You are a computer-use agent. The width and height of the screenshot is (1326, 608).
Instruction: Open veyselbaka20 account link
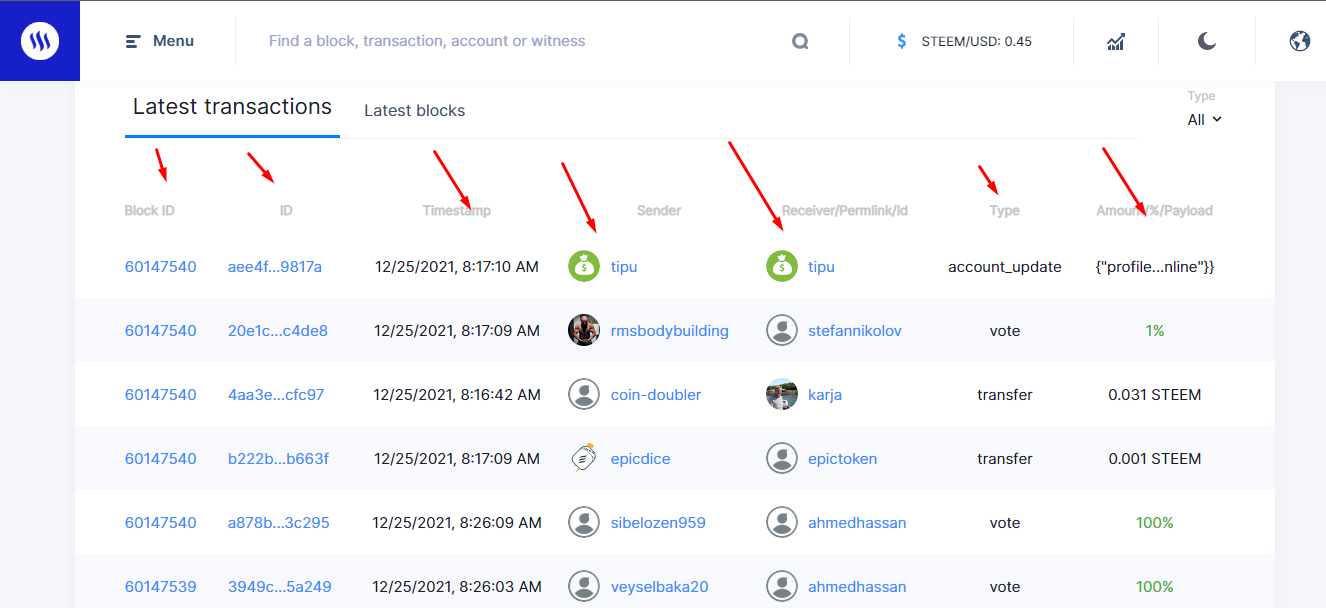click(x=660, y=587)
